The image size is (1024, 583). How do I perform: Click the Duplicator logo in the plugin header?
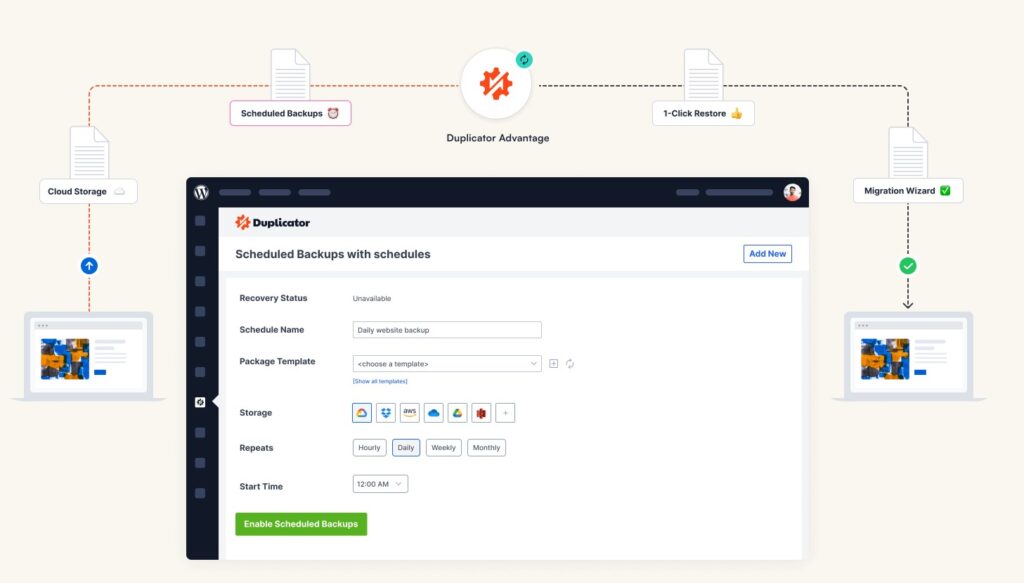pyautogui.click(x=272, y=222)
